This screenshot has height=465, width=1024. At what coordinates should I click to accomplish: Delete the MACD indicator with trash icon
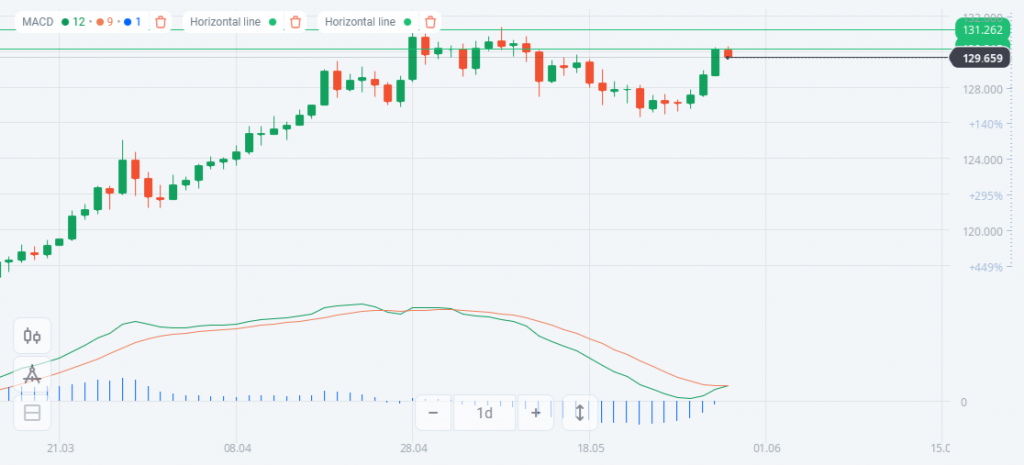pyautogui.click(x=161, y=21)
